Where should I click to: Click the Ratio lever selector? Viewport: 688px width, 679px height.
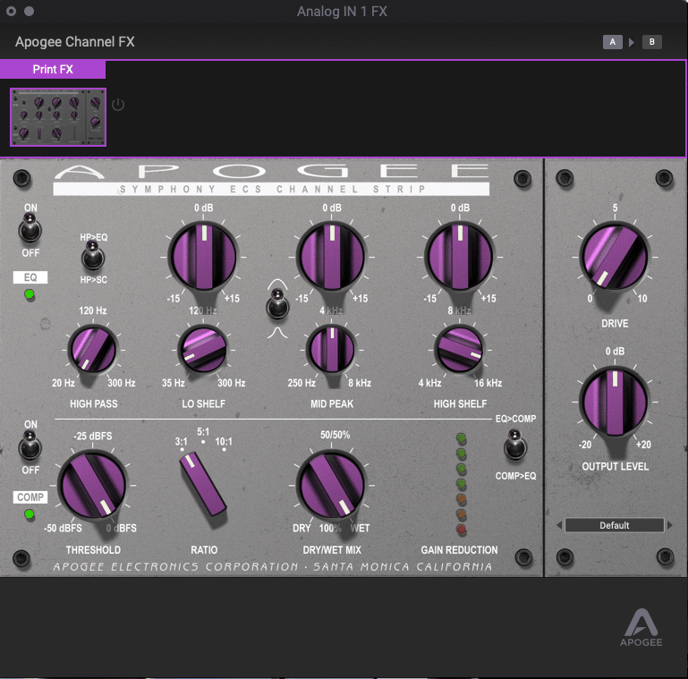click(x=203, y=484)
